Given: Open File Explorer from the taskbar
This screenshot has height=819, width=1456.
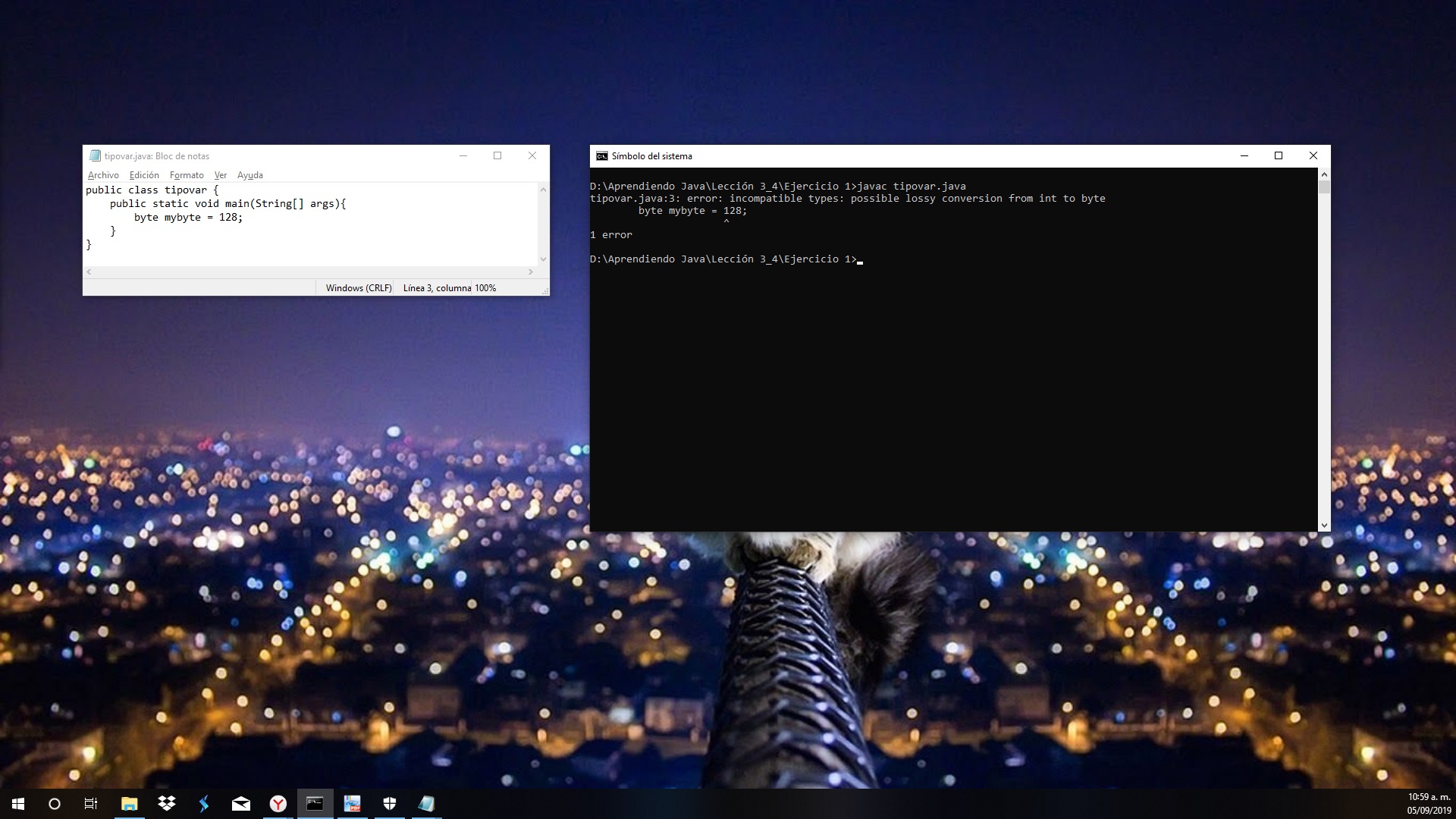Looking at the screenshot, I should coord(129,804).
